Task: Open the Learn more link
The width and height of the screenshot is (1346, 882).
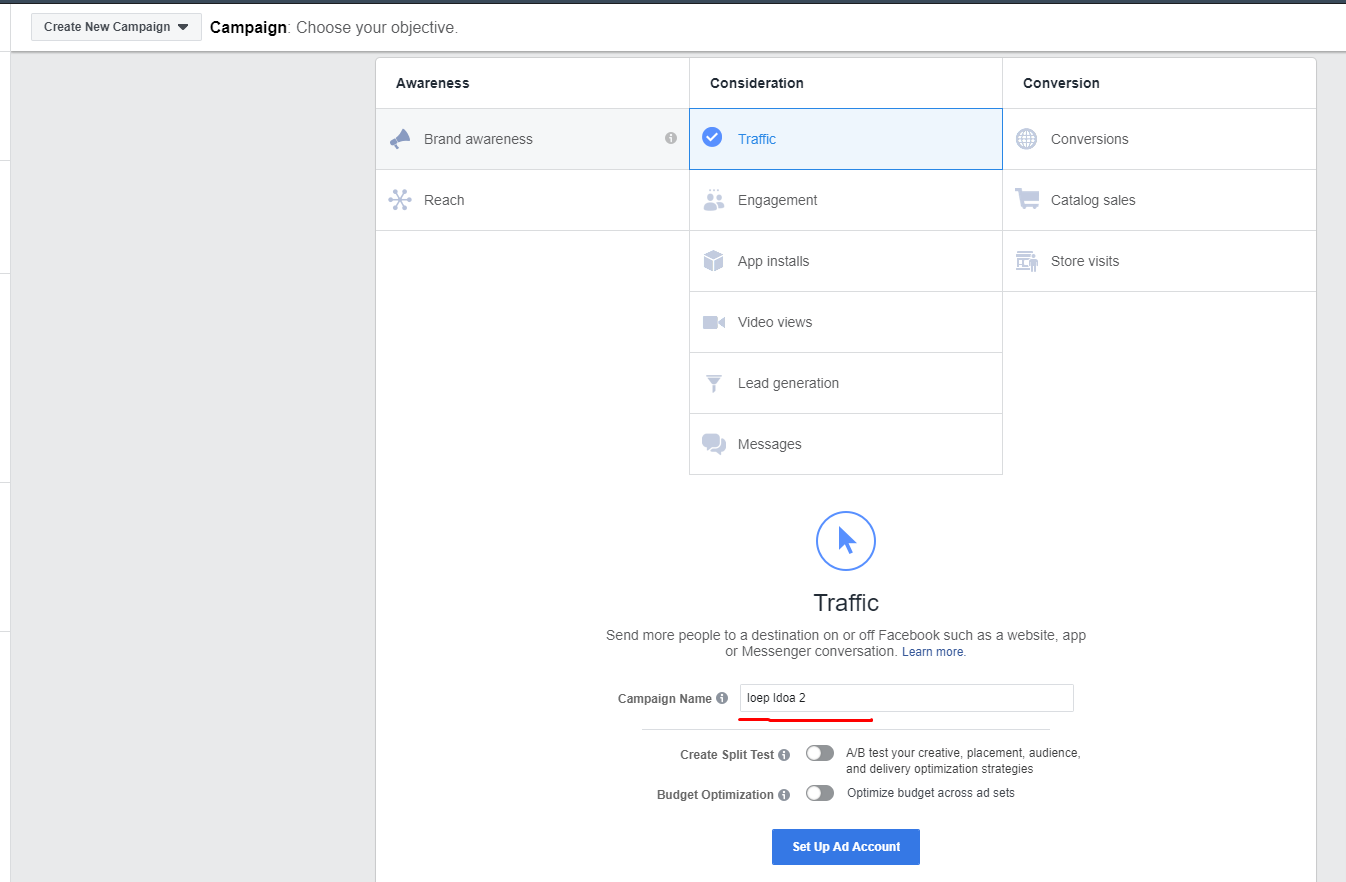Action: 933,652
